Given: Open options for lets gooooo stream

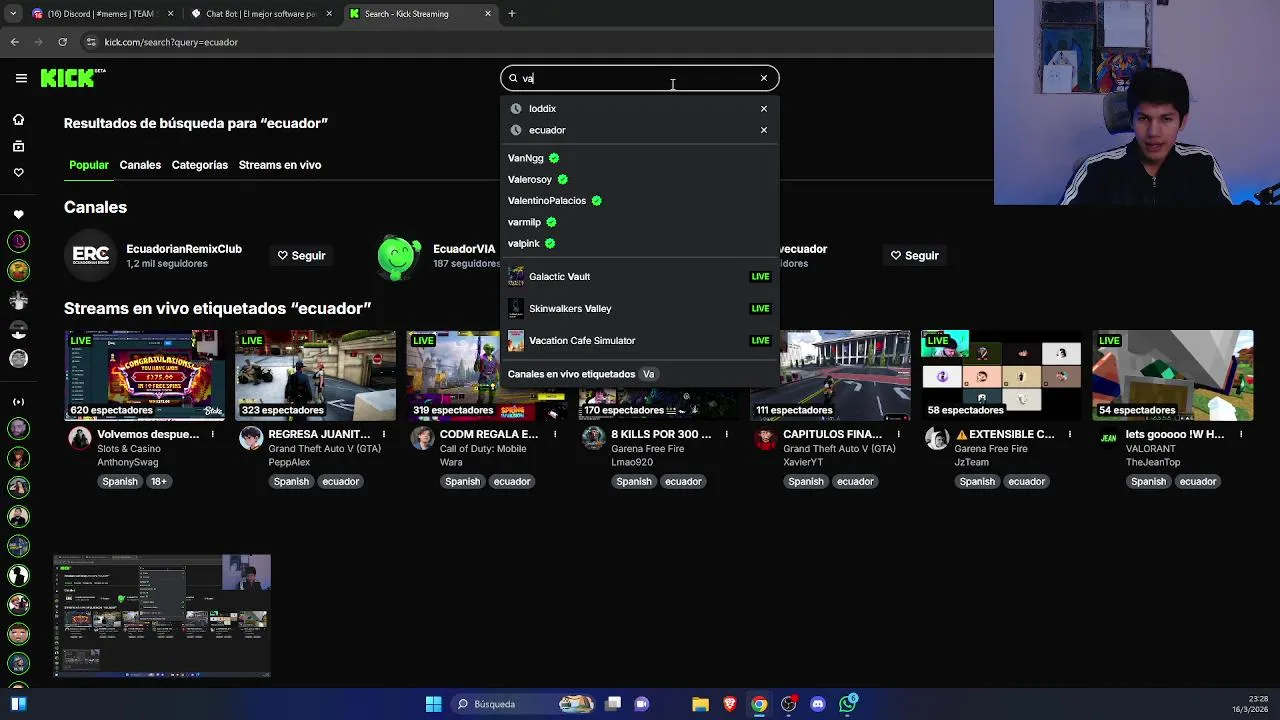Looking at the screenshot, I should pyautogui.click(x=1241, y=435).
